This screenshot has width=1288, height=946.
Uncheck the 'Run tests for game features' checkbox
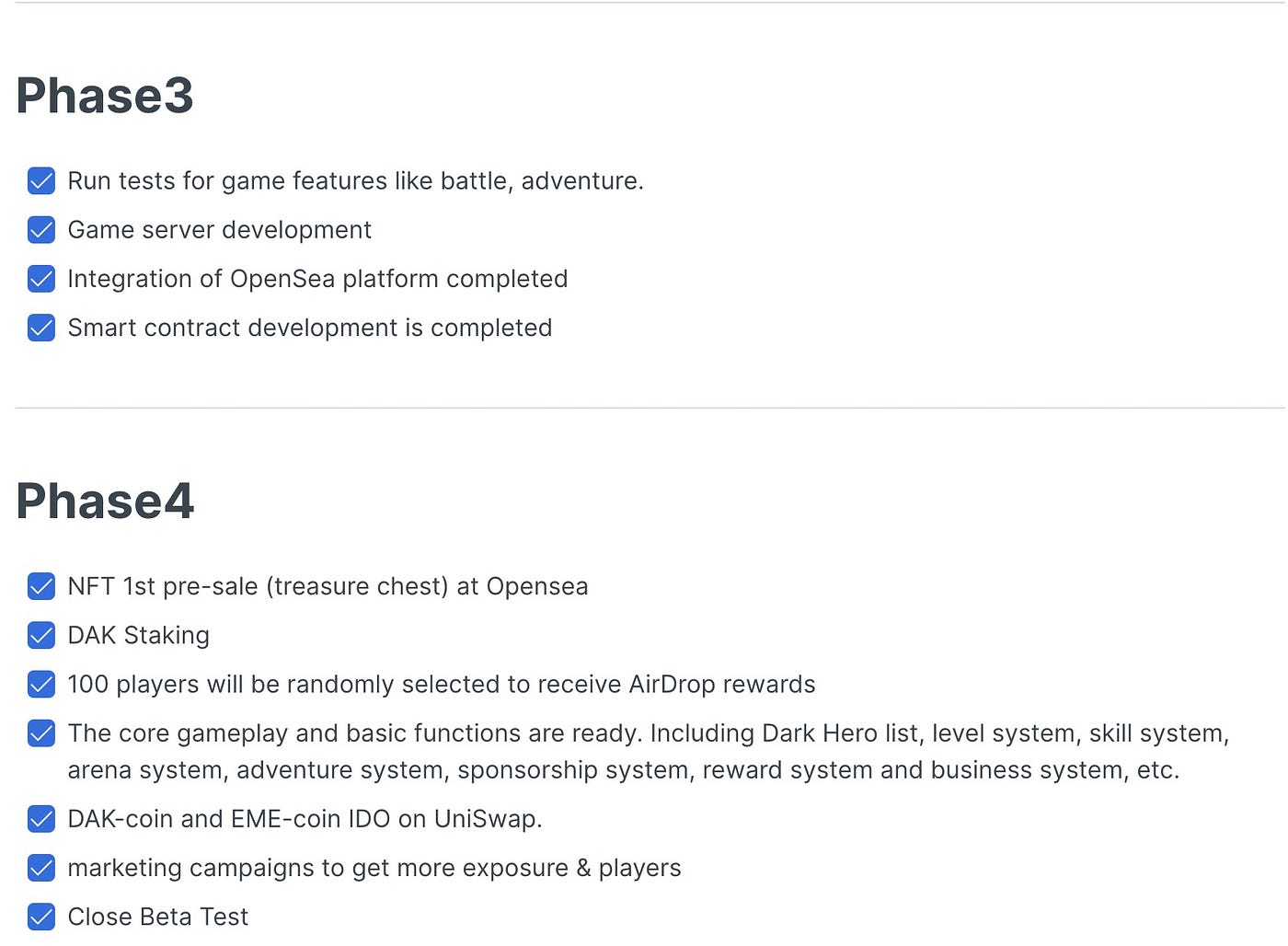(x=41, y=180)
